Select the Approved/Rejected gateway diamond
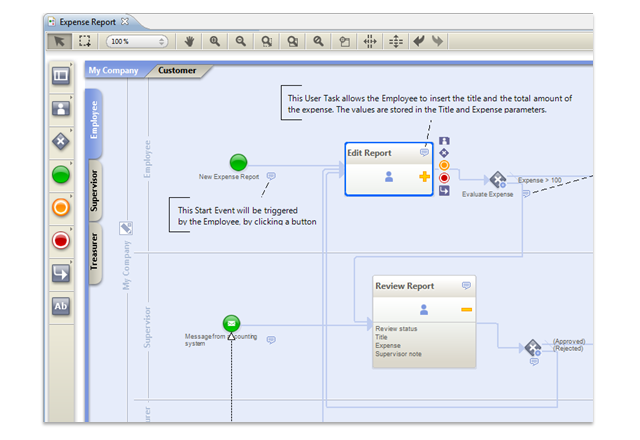This screenshot has width=640, height=440. click(x=533, y=348)
